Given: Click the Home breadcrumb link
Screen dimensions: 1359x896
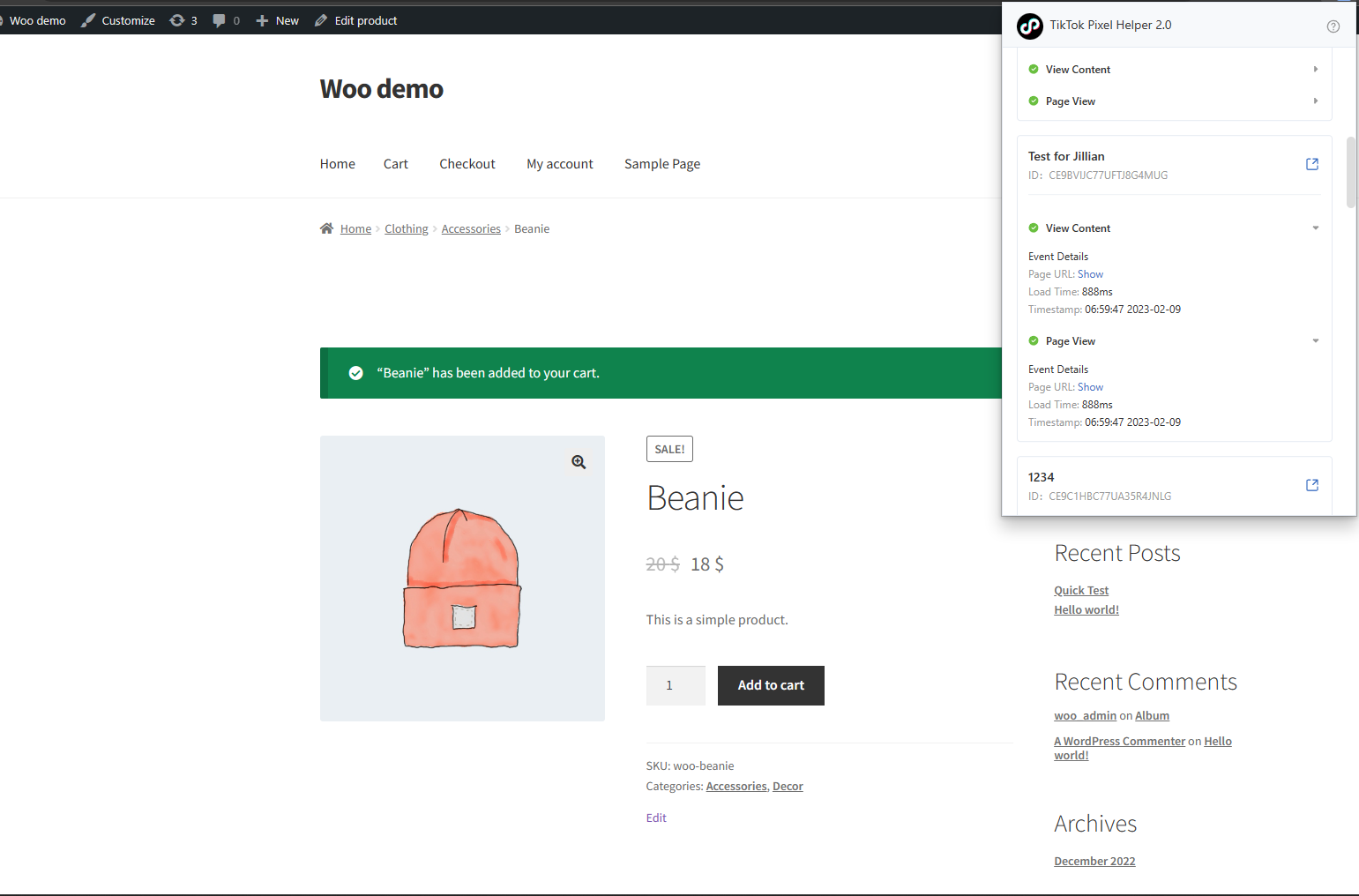Looking at the screenshot, I should [355, 228].
